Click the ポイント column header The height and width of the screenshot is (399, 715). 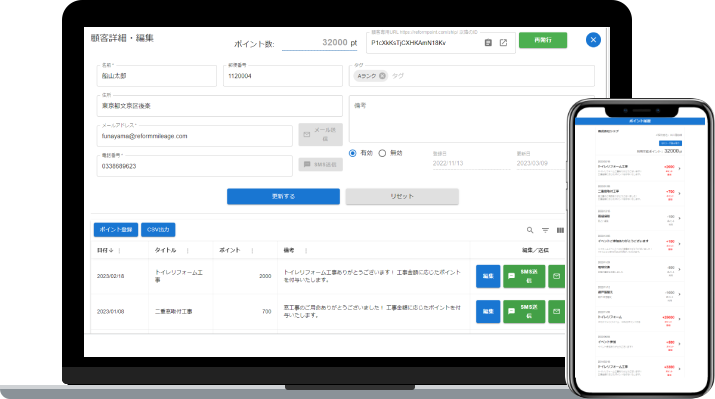pos(229,250)
